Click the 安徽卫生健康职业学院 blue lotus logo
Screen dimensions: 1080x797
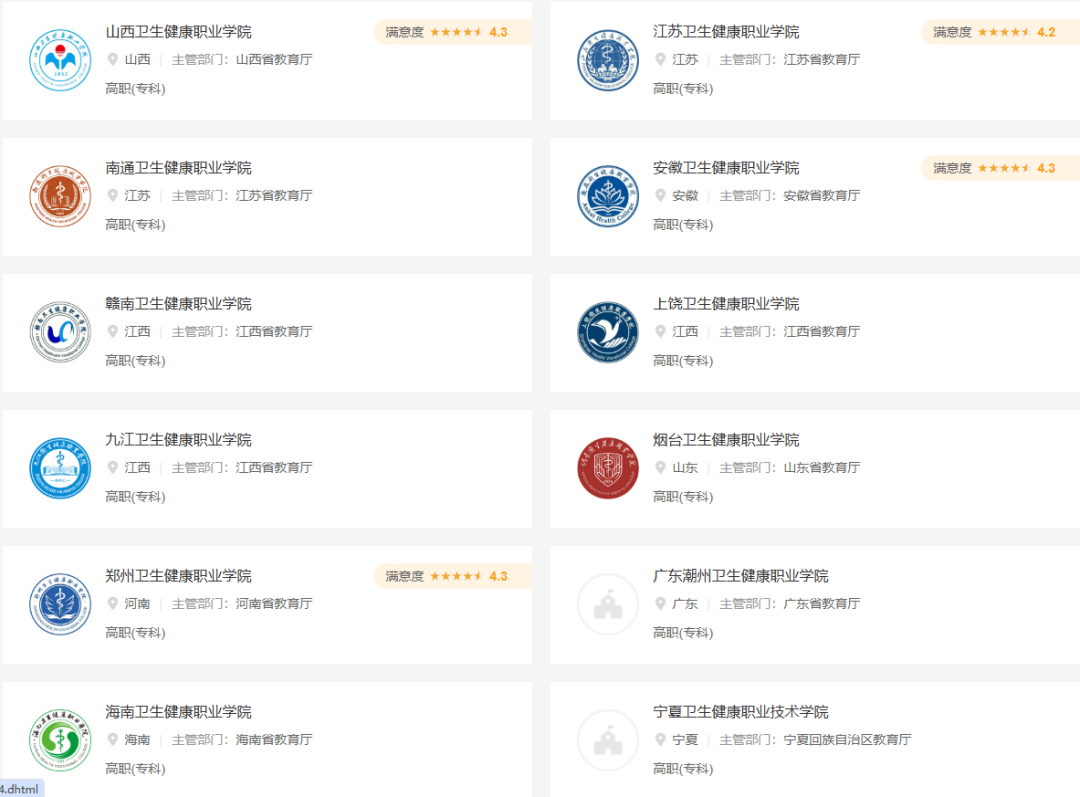point(608,196)
